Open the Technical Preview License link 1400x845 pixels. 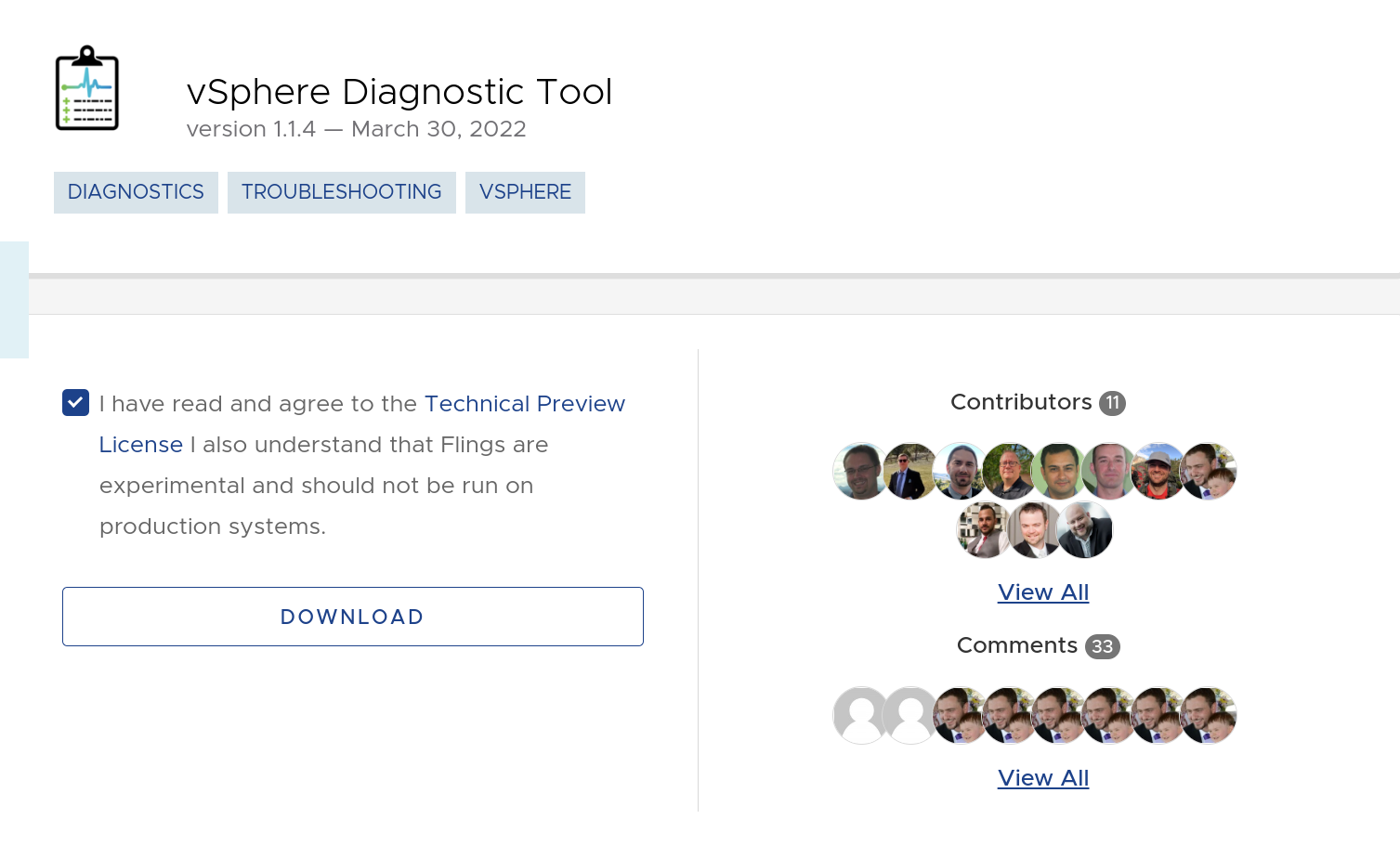[524, 404]
